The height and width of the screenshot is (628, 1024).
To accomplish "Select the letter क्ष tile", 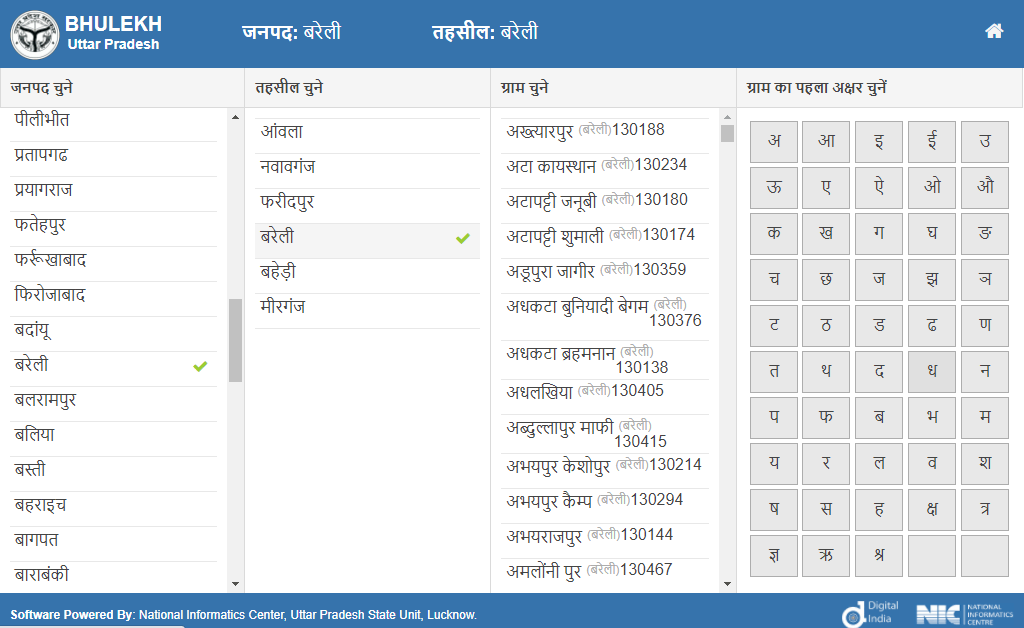I will coord(932,509).
